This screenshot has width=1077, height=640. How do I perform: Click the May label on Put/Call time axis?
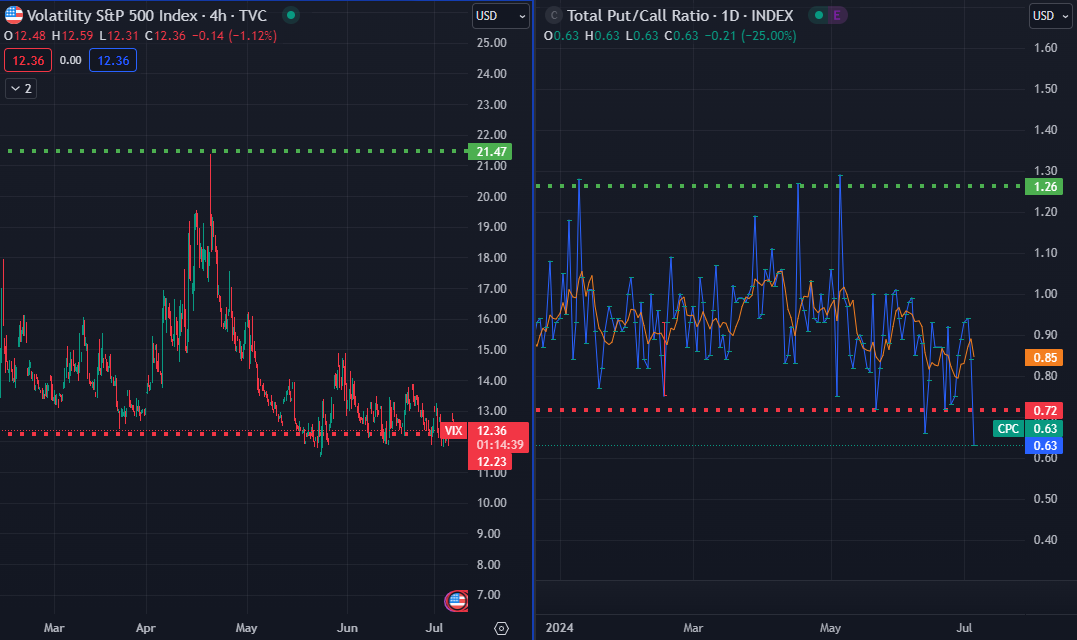click(830, 628)
